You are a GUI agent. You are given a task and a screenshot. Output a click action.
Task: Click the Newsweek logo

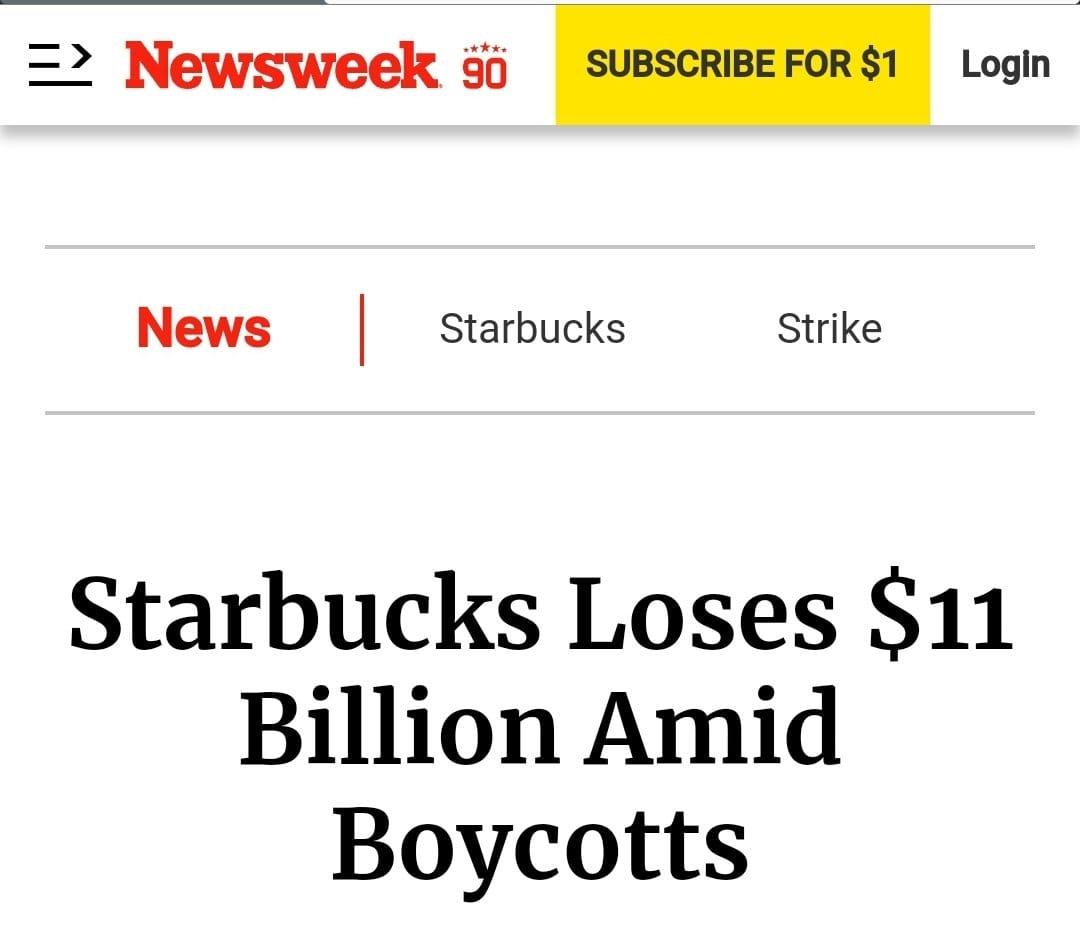[x=282, y=66]
